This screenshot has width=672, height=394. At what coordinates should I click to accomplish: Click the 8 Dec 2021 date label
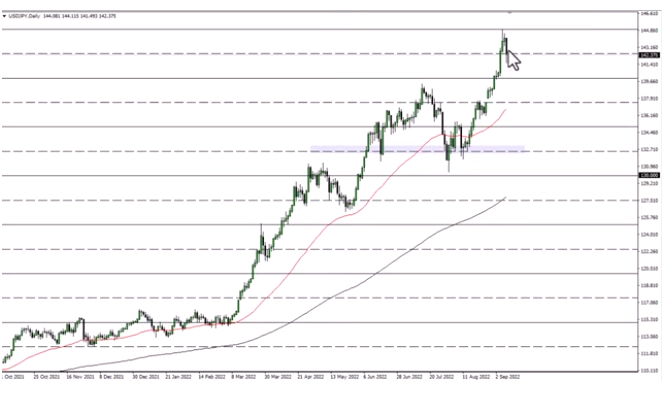111,377
